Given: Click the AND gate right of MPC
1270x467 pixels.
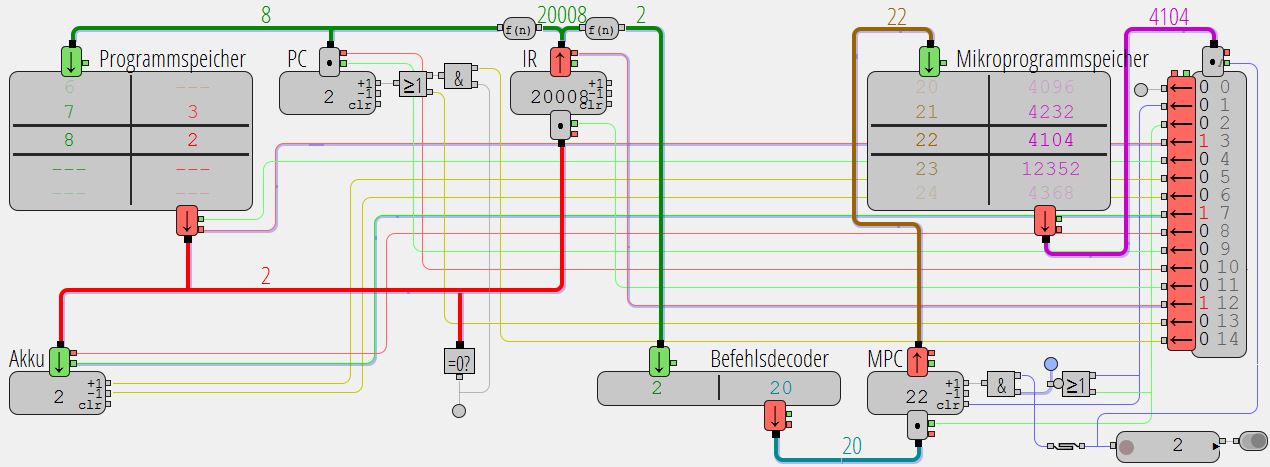Looking at the screenshot, I should click(x=1000, y=383).
